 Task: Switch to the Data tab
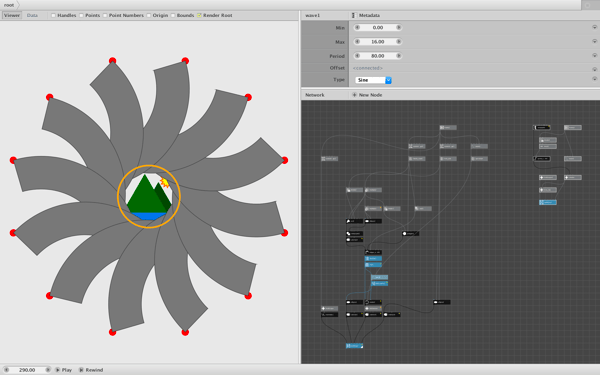coord(32,15)
